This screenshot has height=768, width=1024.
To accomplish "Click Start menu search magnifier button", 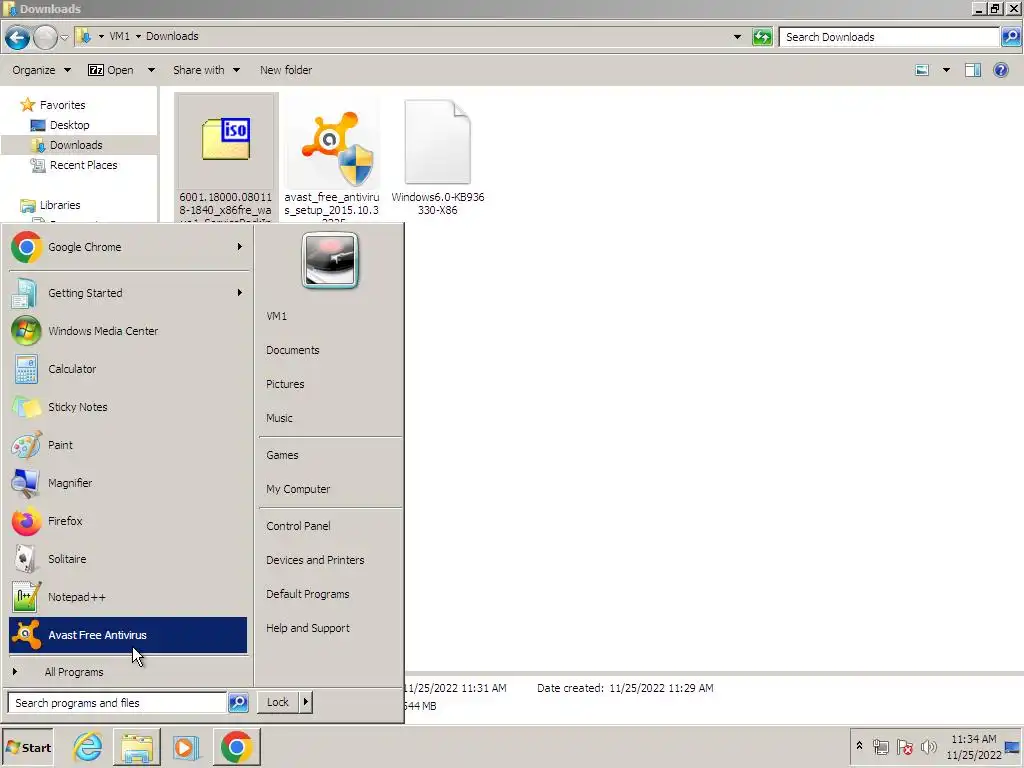I will click(x=238, y=703).
